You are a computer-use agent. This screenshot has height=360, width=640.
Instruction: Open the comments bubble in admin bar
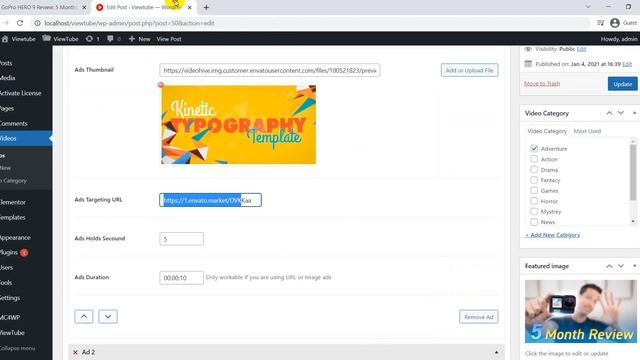[114, 39]
